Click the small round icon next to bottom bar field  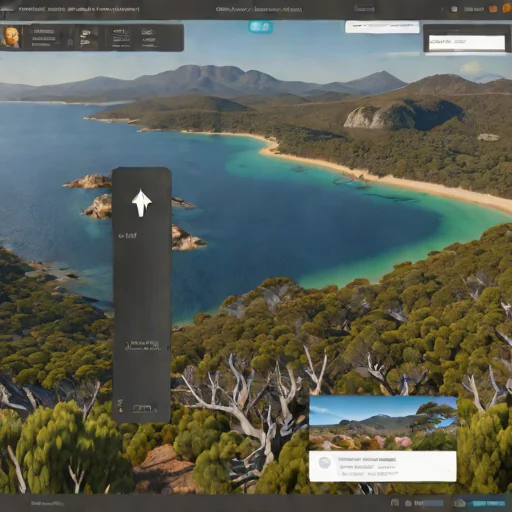tap(408, 503)
